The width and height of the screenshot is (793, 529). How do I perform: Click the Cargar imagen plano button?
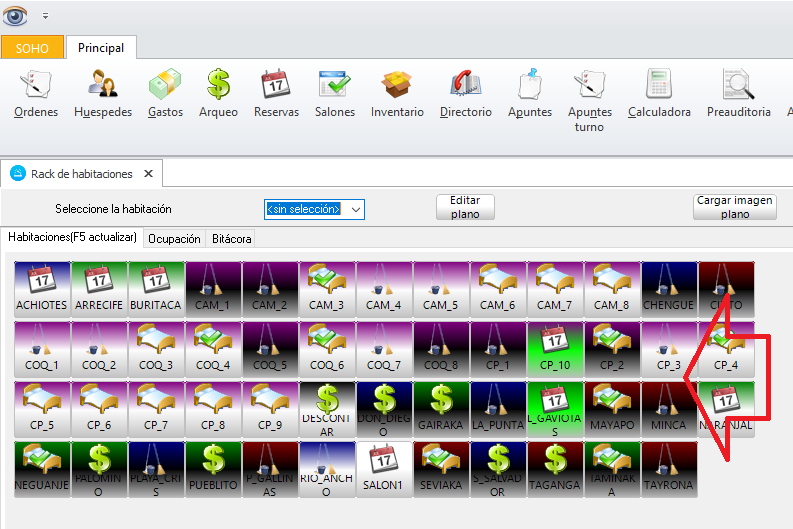(x=734, y=207)
